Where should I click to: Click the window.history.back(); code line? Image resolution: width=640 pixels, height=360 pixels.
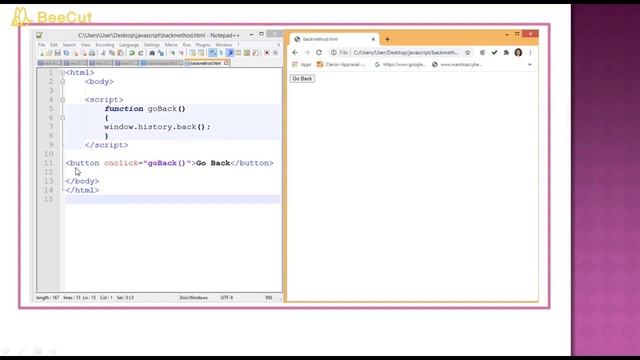coord(158,127)
